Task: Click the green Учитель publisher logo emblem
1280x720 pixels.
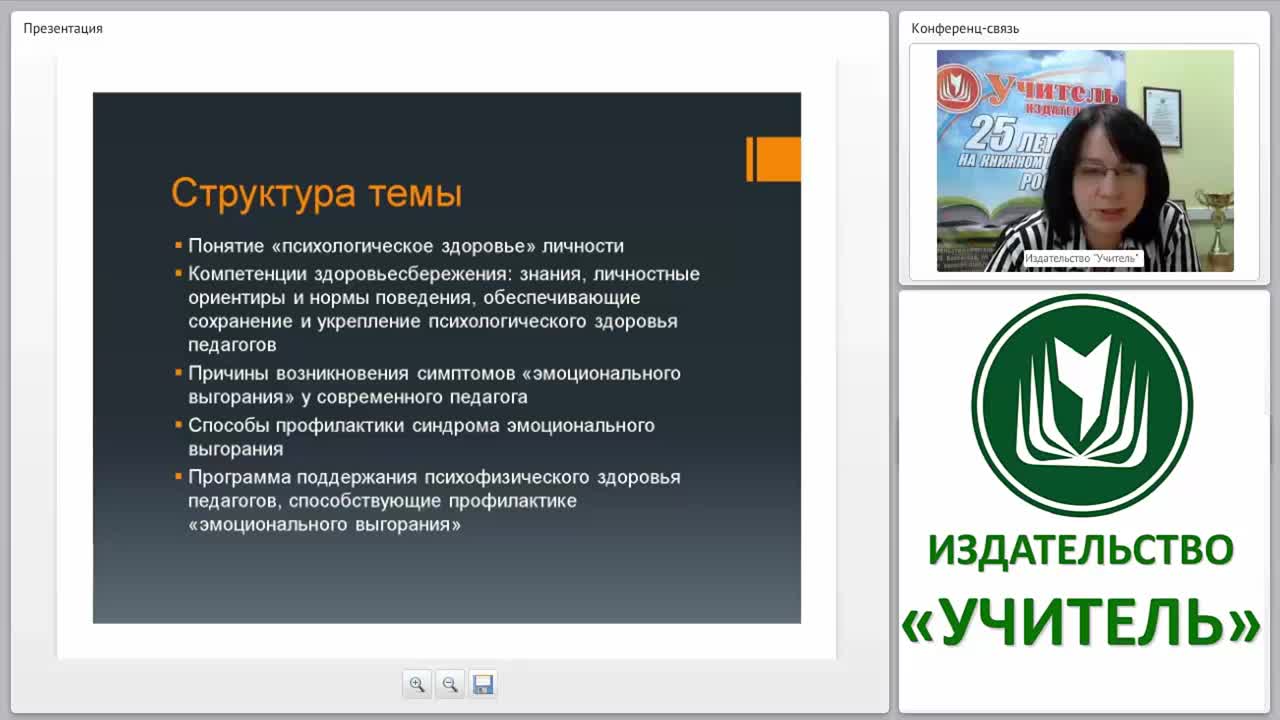Action: pyautogui.click(x=1082, y=405)
